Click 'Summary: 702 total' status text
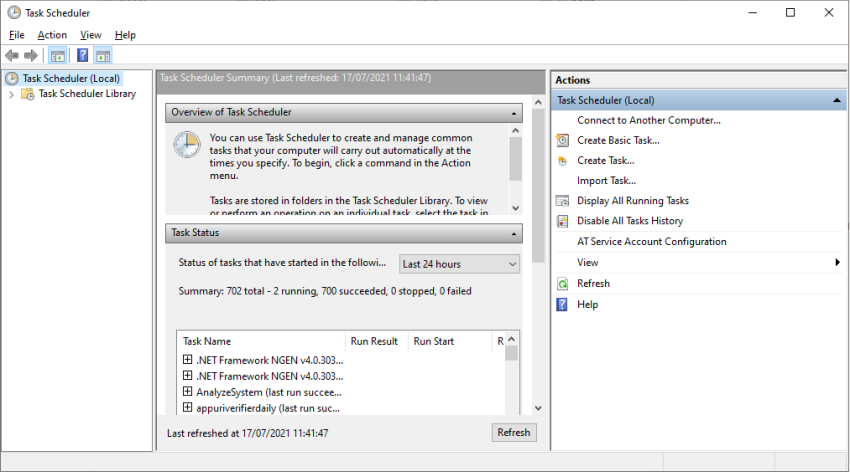850x472 pixels. (325, 291)
